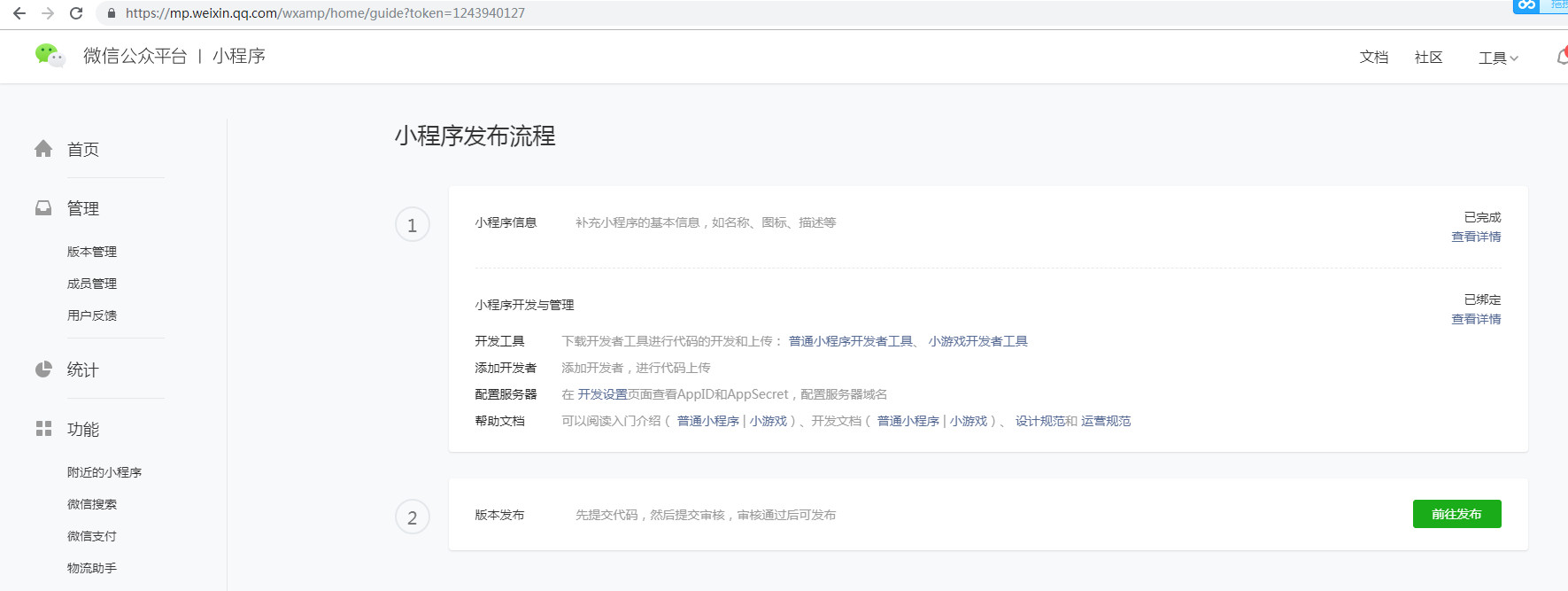Click the 管理 inbox icon

pos(43,208)
